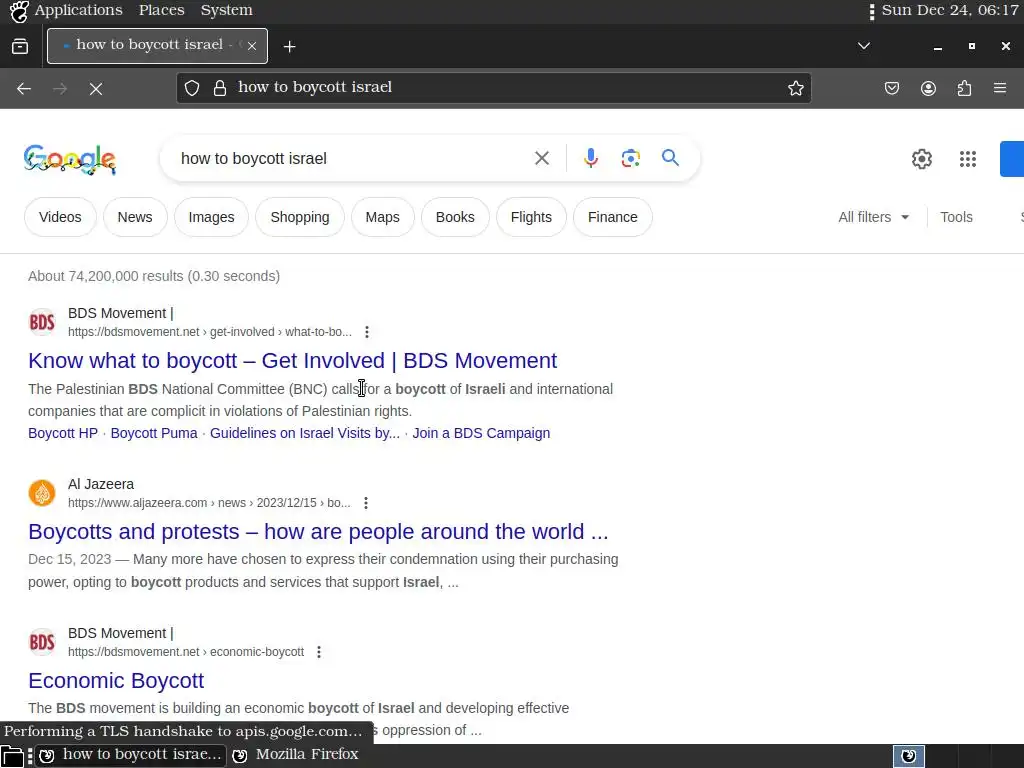Open 'Know what to boycott' result
Image resolution: width=1024 pixels, height=768 pixels.
click(293, 360)
